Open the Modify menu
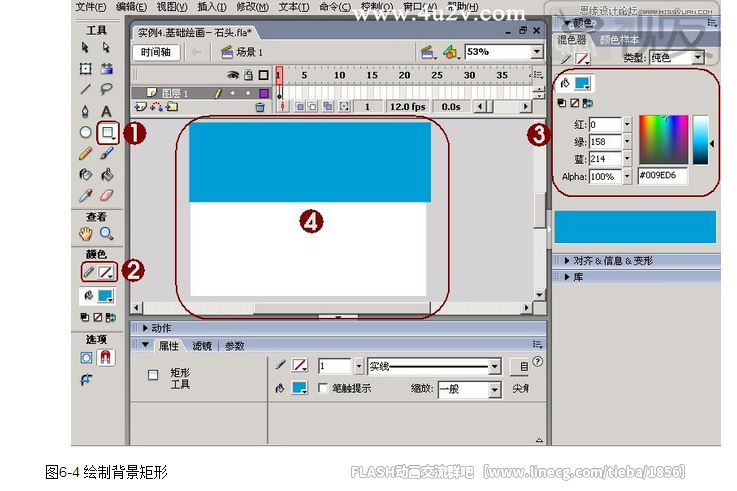737x491 pixels. (x=252, y=7)
